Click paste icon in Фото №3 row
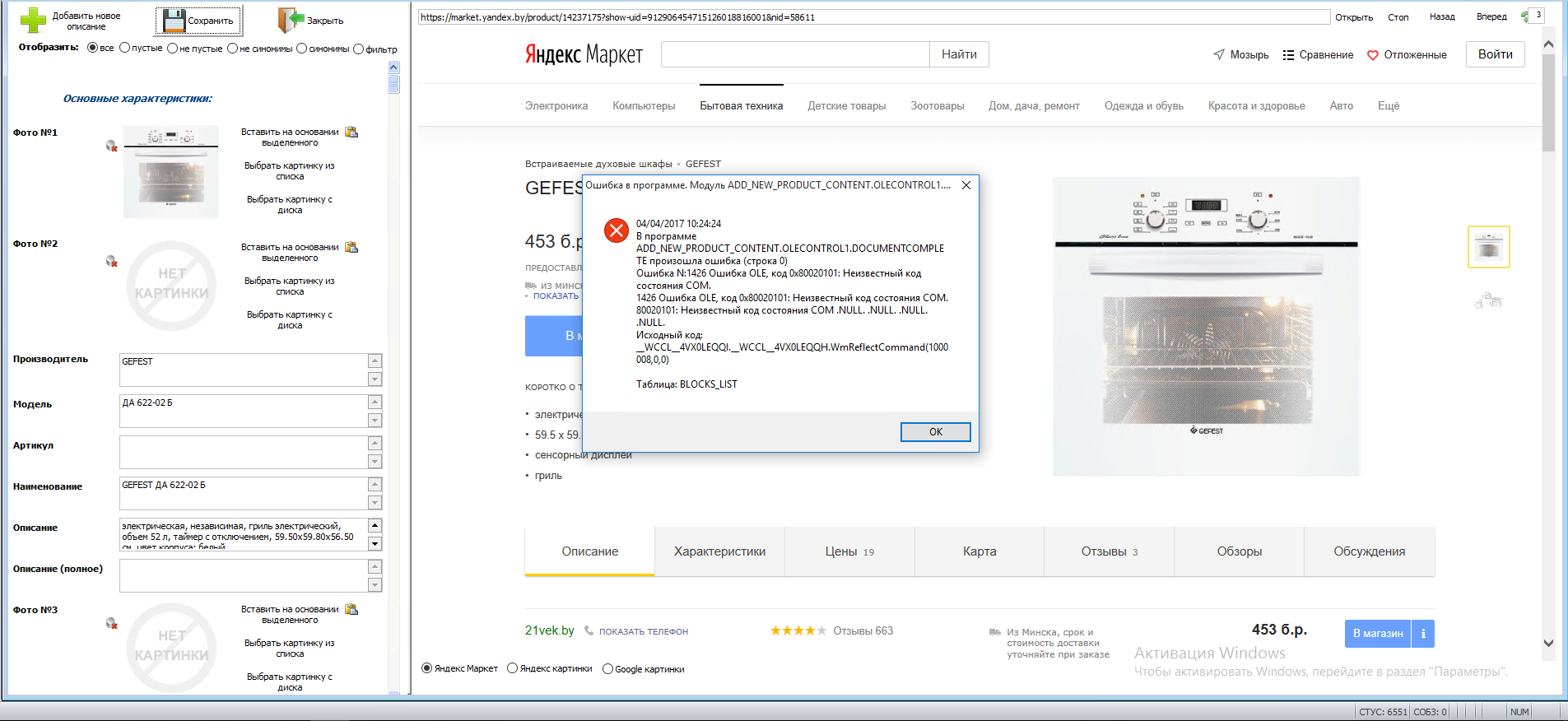Image resolution: width=1568 pixels, height=721 pixels. click(x=351, y=609)
